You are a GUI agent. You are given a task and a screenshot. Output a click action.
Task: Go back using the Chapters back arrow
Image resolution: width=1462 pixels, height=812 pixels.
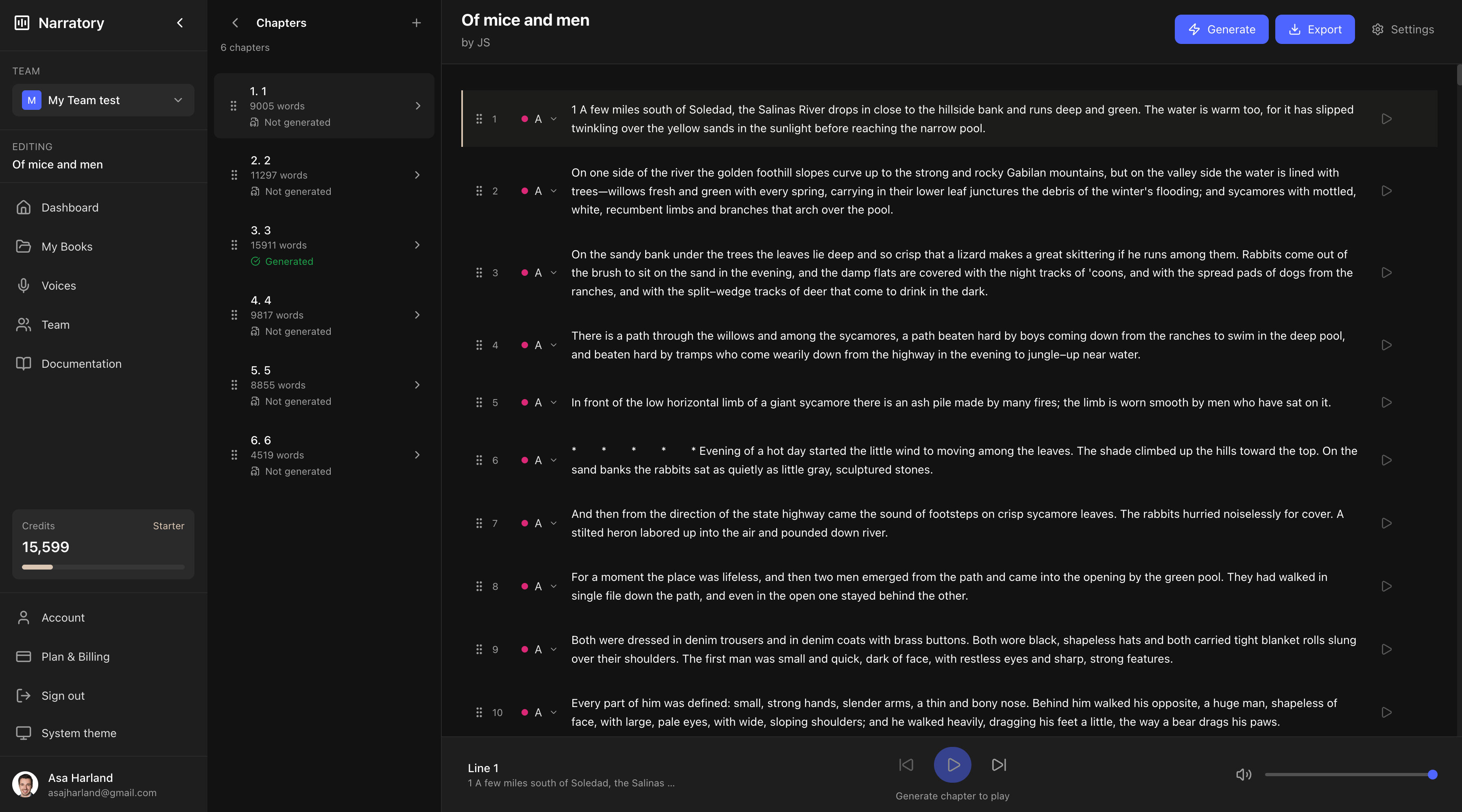point(235,23)
